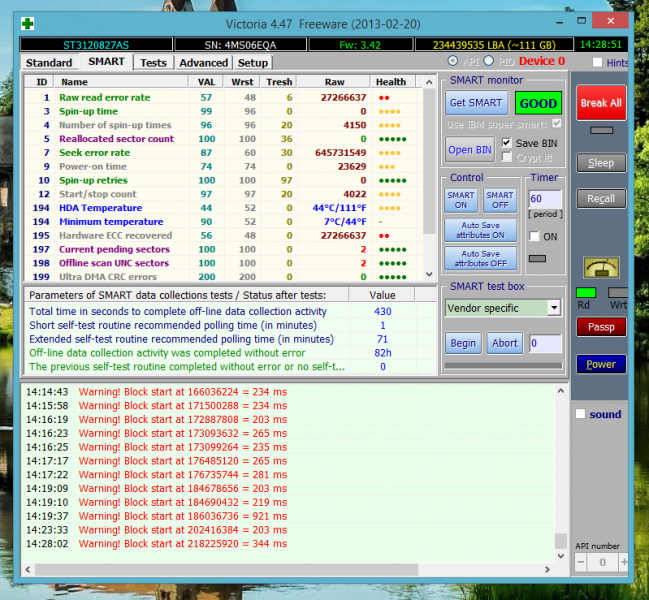Screen dimensions: 649x600
Task: Decrease API number with minus button
Action: coord(581,563)
